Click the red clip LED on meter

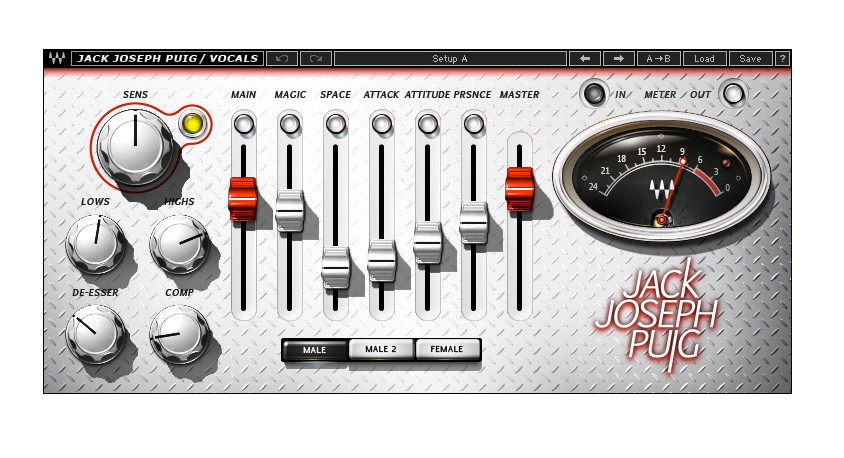click(x=726, y=163)
